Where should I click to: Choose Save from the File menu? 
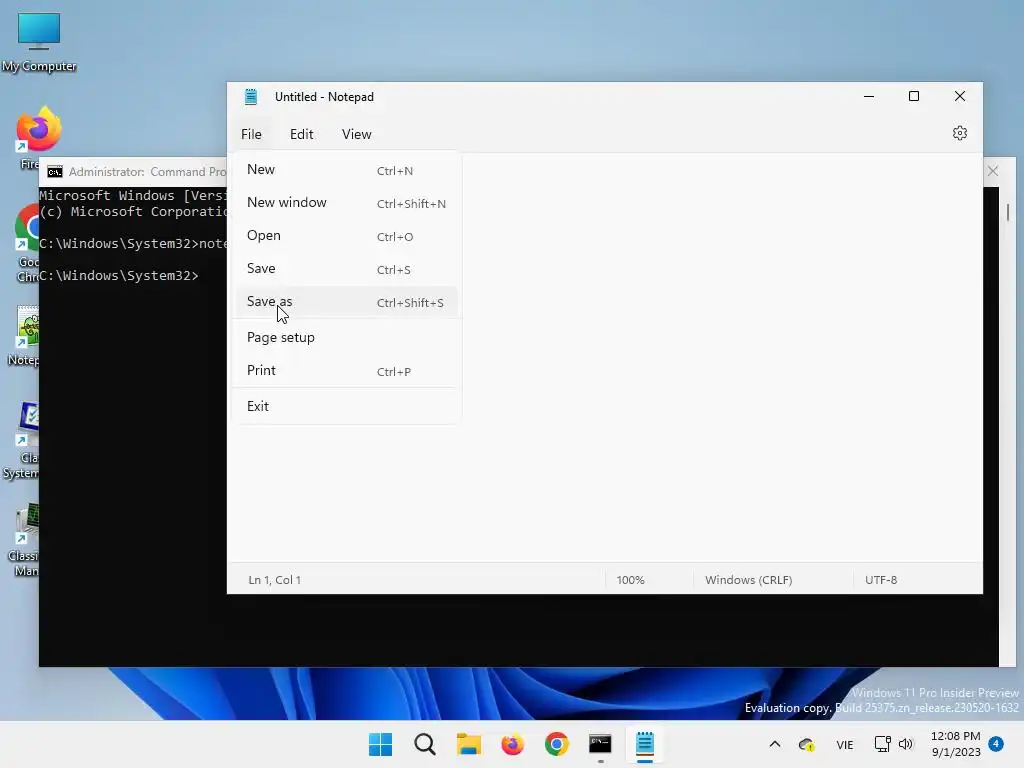[x=346, y=268]
